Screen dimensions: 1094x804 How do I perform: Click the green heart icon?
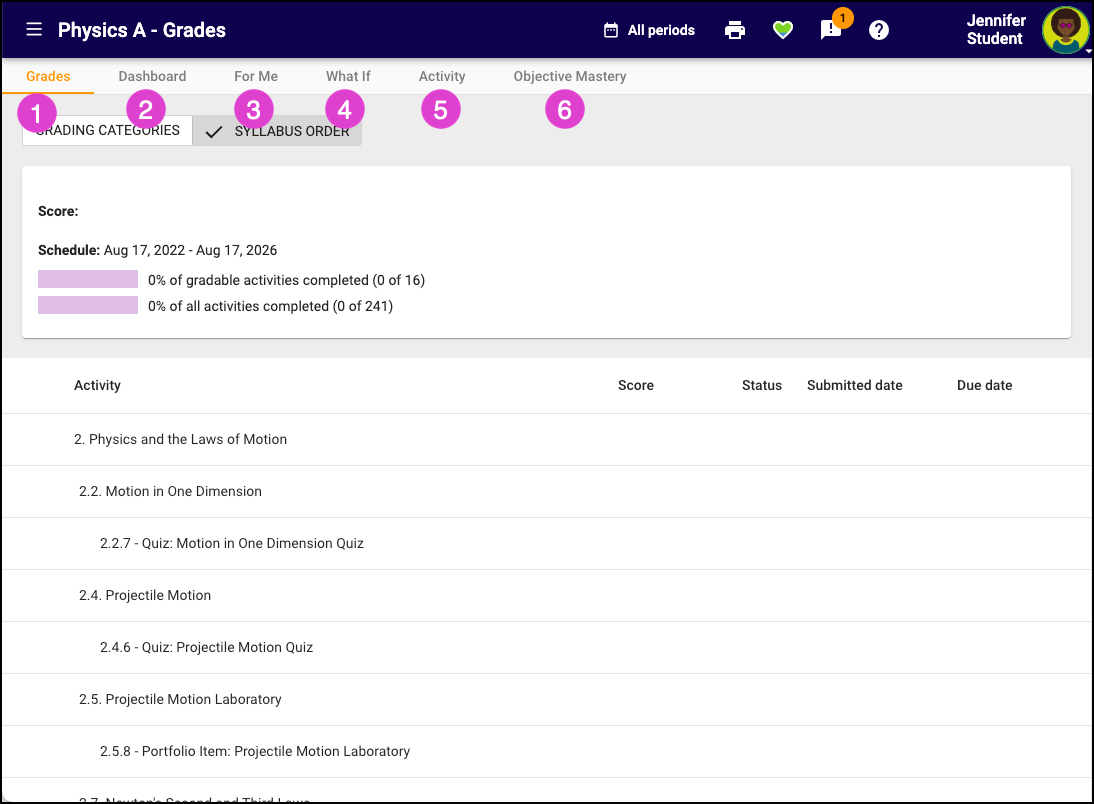click(783, 30)
